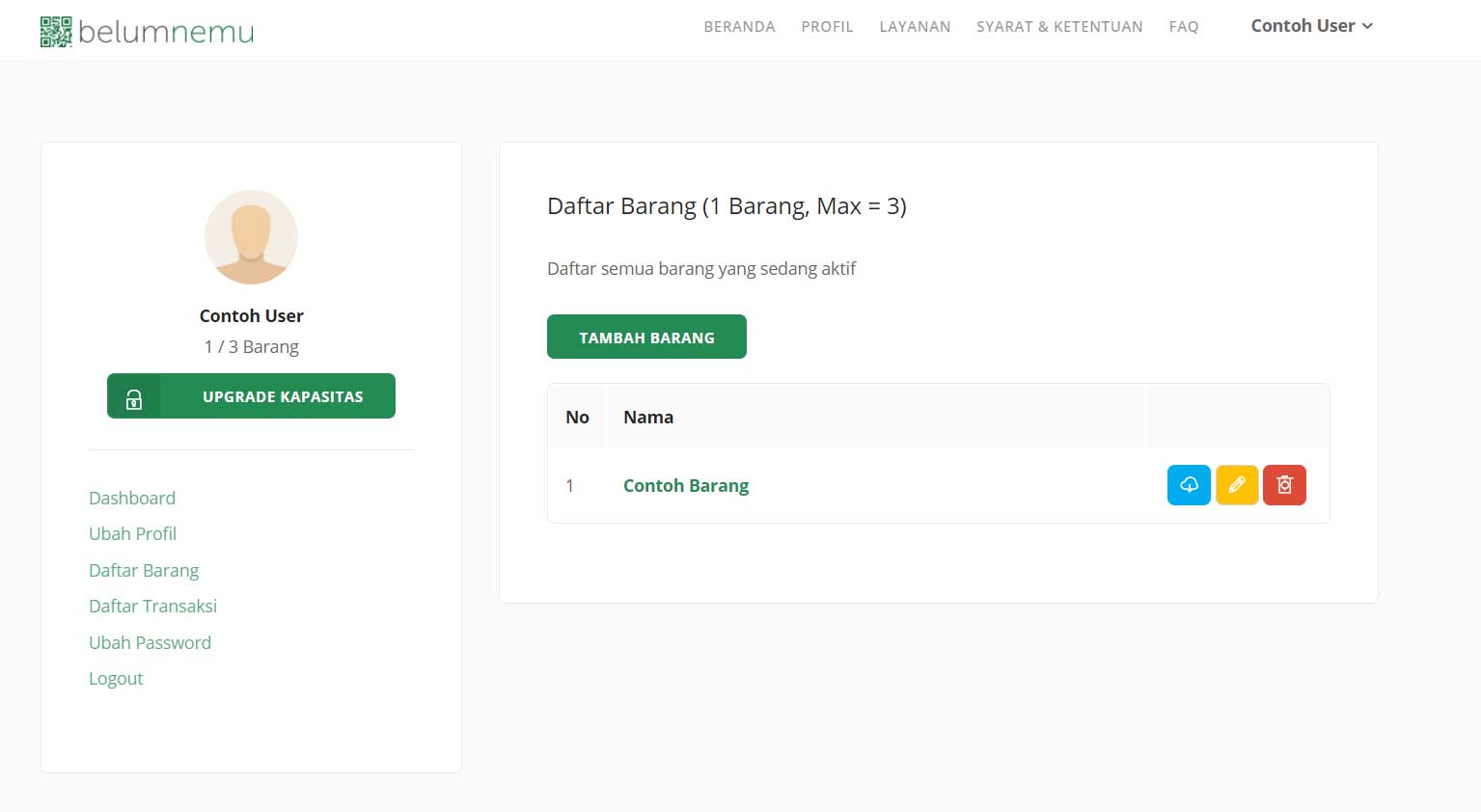
Task: Open the Layanan menu item
Action: tap(915, 27)
